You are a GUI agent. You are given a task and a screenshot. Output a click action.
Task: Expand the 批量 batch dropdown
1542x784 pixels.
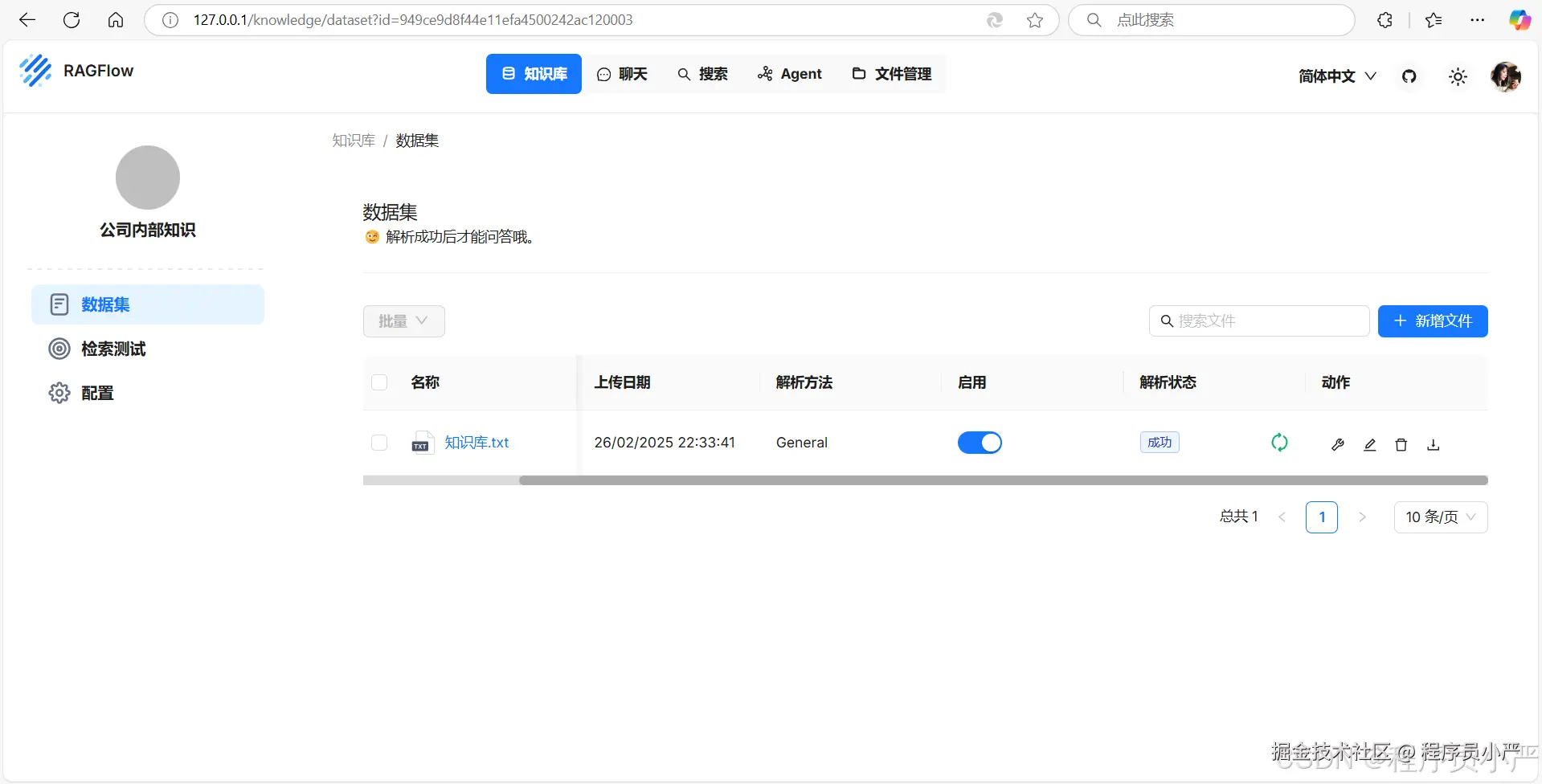pyautogui.click(x=403, y=321)
